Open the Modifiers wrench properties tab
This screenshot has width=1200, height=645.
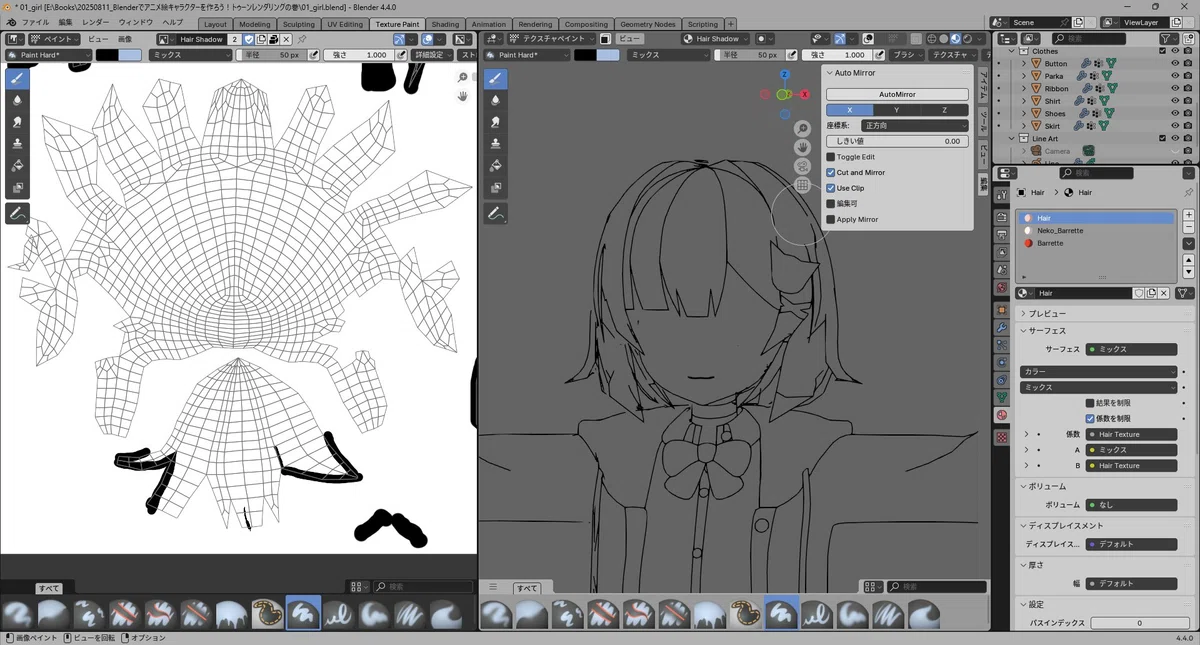1001,328
